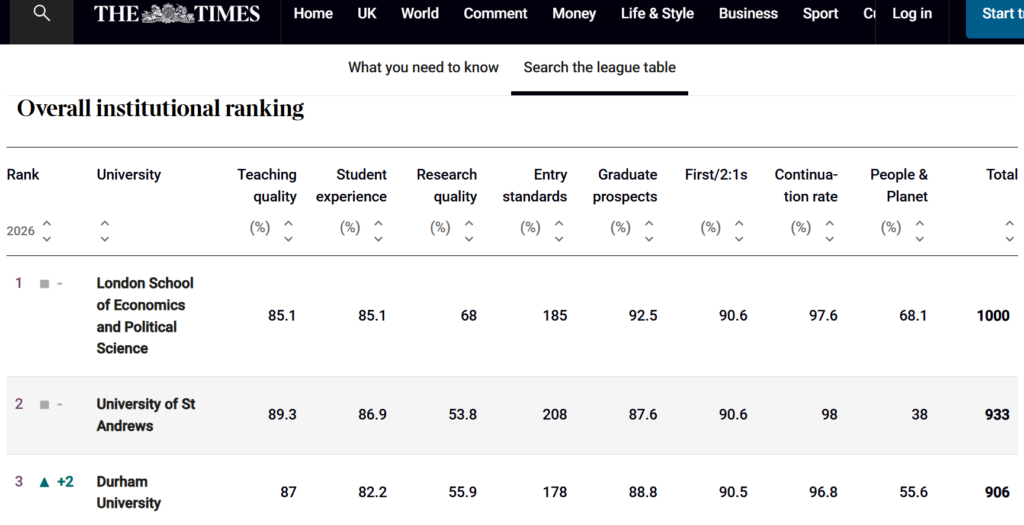The height and width of the screenshot is (525, 1024).
Task: Sort by Teaching quality arrows
Action: (288, 231)
